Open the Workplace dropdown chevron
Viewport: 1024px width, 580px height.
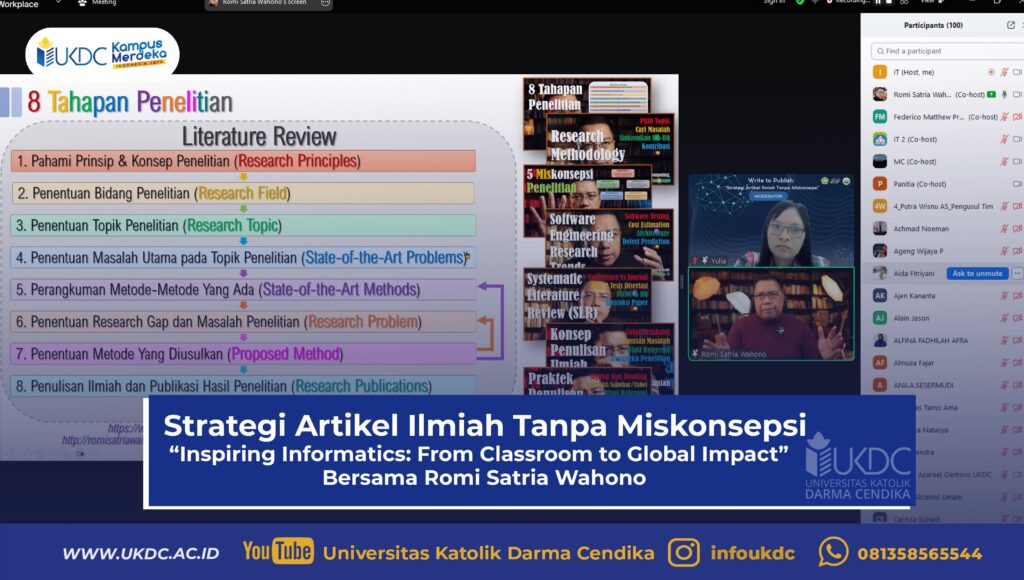tap(59, 3)
